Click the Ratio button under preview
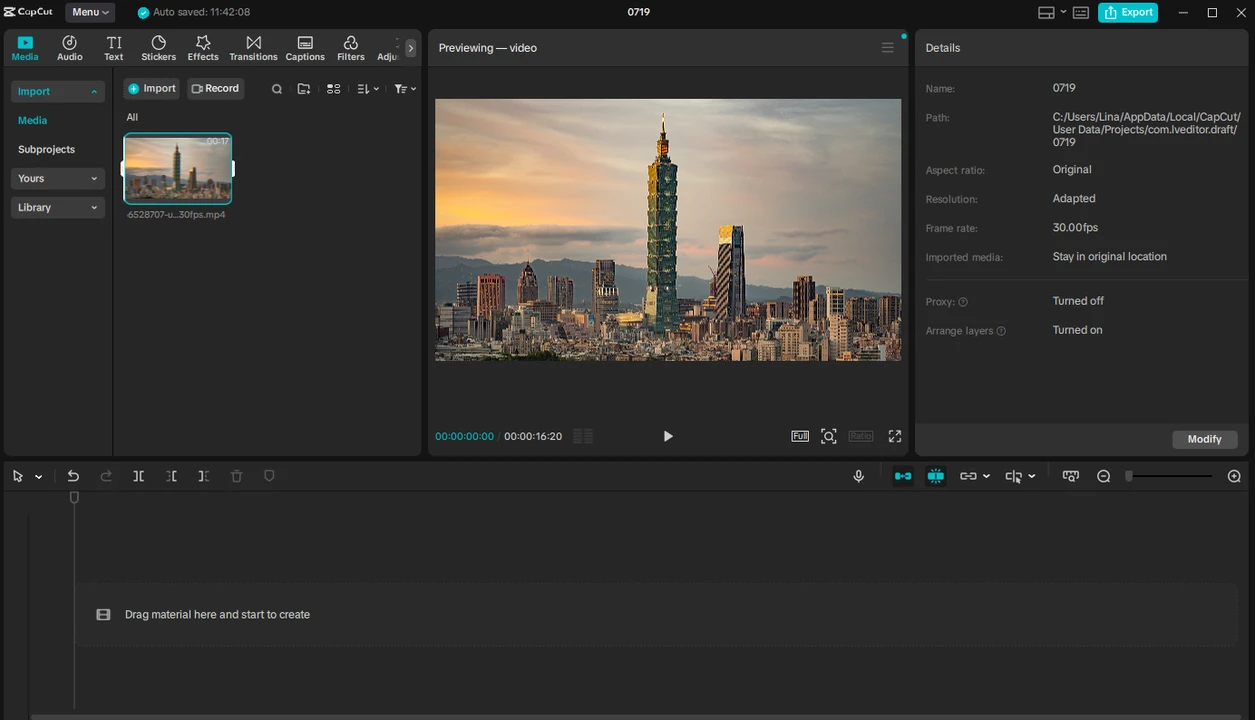The height and width of the screenshot is (720, 1255). click(861, 436)
